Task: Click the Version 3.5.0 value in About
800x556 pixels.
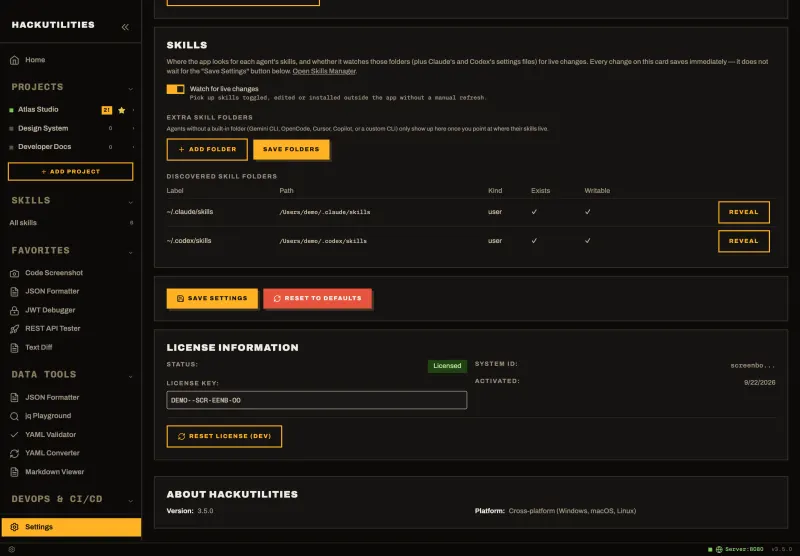Action: tap(205, 511)
